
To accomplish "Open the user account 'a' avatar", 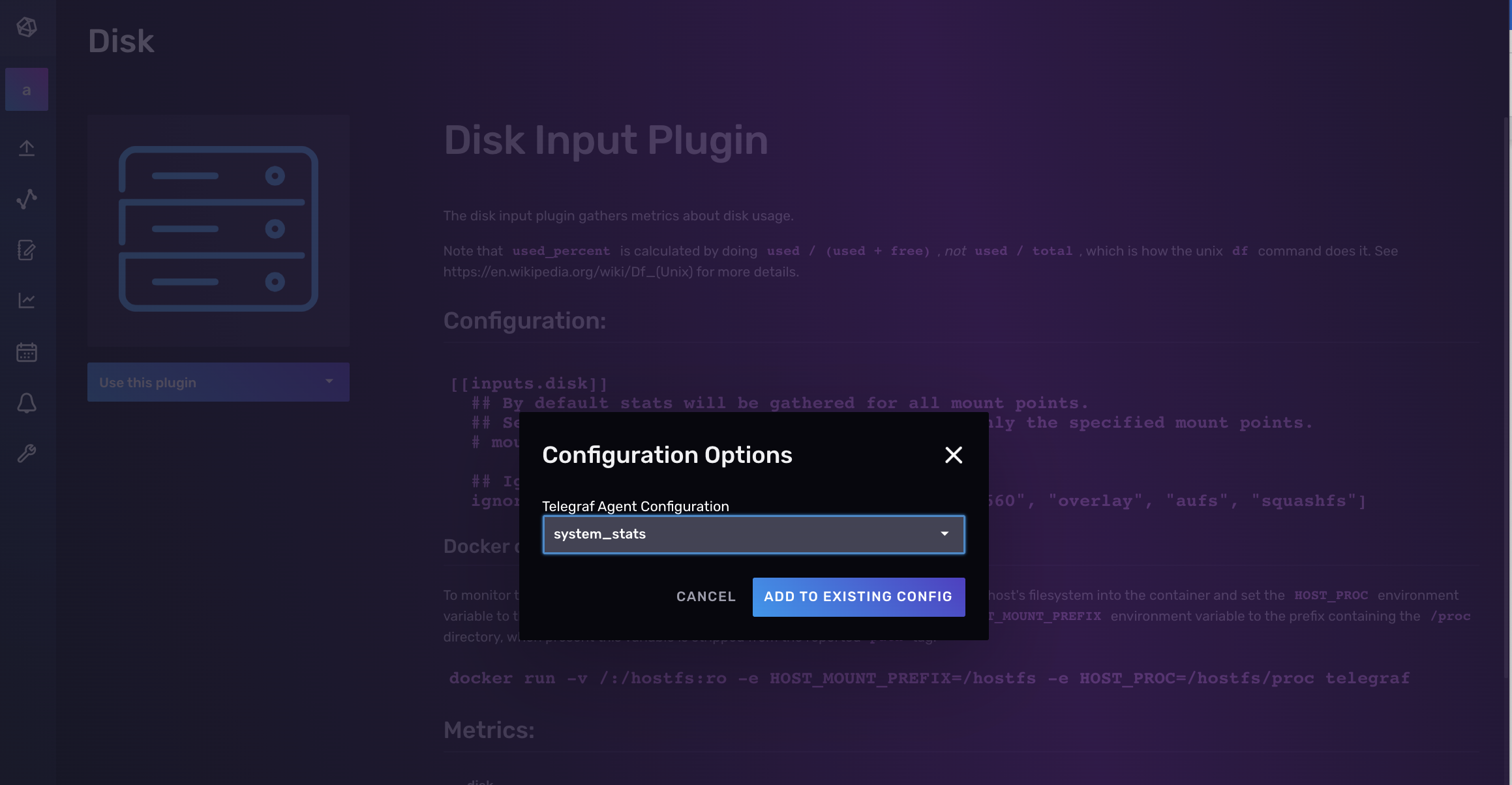I will point(27,89).
